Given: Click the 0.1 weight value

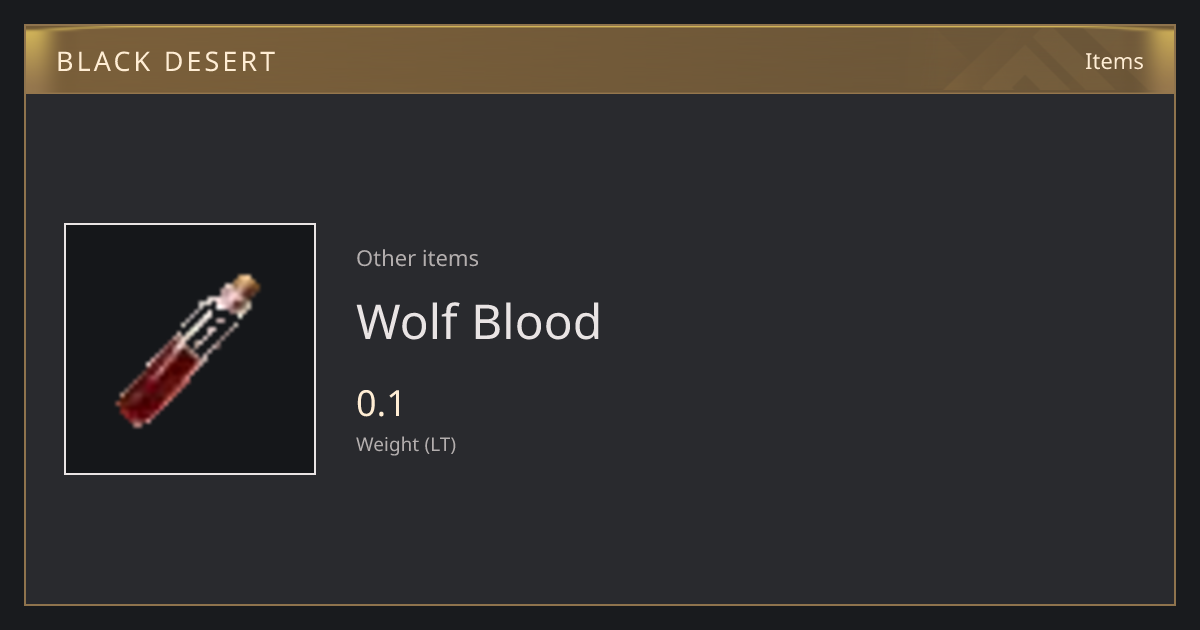Looking at the screenshot, I should [380, 403].
